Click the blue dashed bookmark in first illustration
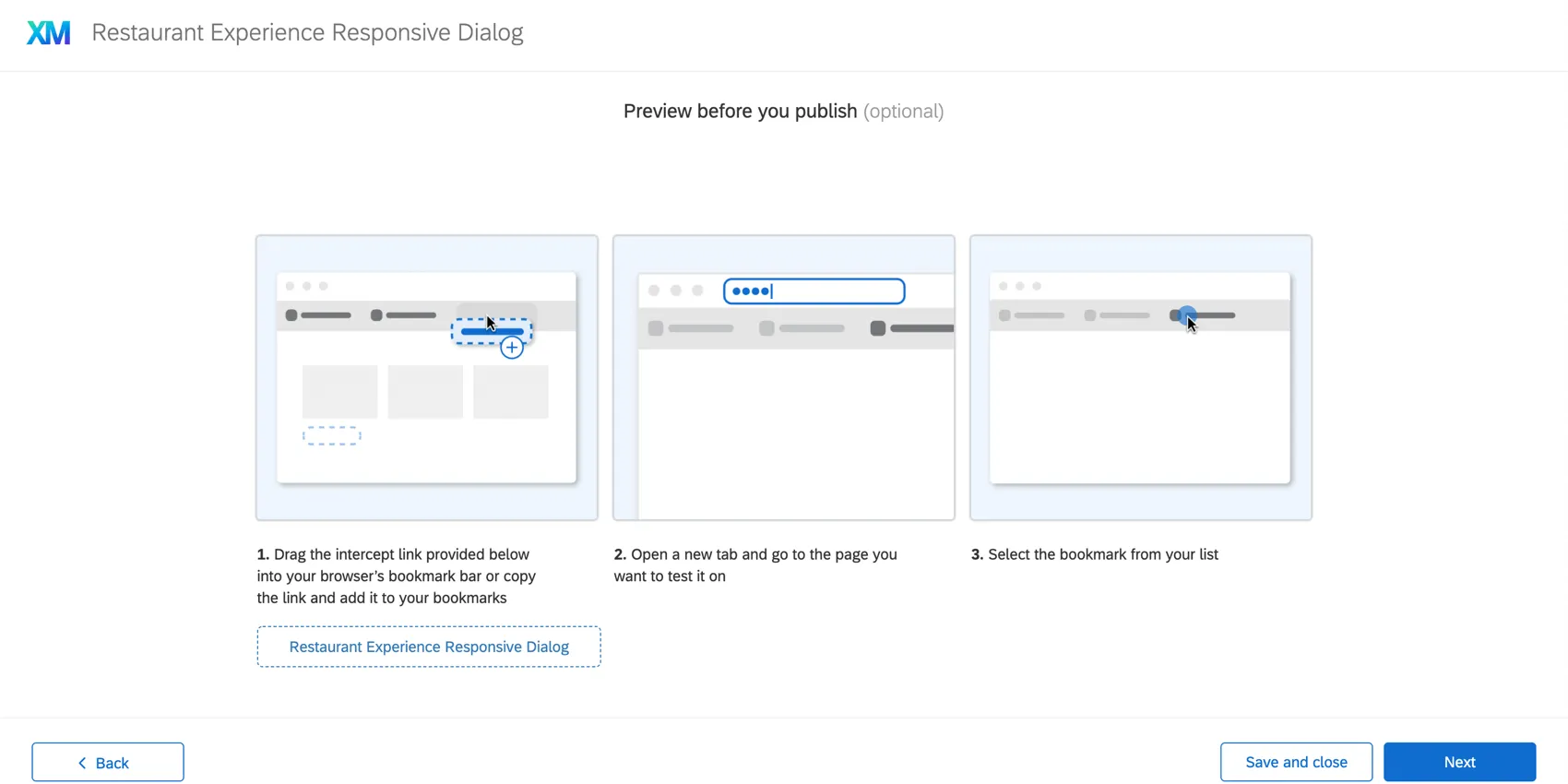 [x=492, y=331]
